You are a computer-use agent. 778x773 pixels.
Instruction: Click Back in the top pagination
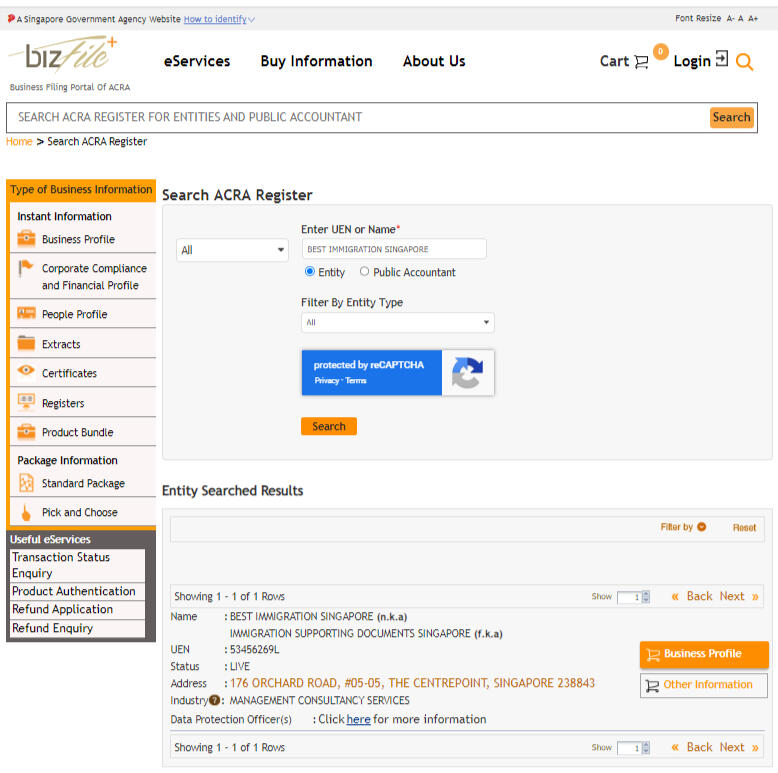pyautogui.click(x=699, y=596)
